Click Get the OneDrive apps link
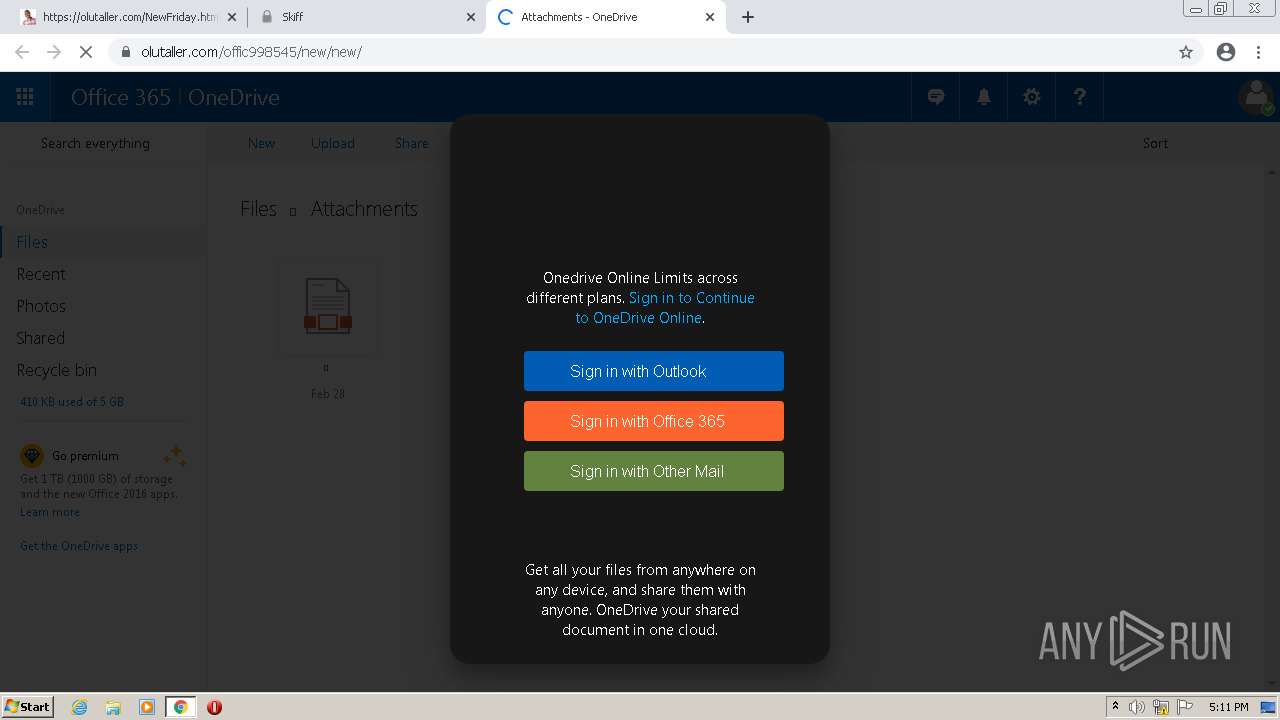This screenshot has height=720, width=1280. click(x=79, y=546)
